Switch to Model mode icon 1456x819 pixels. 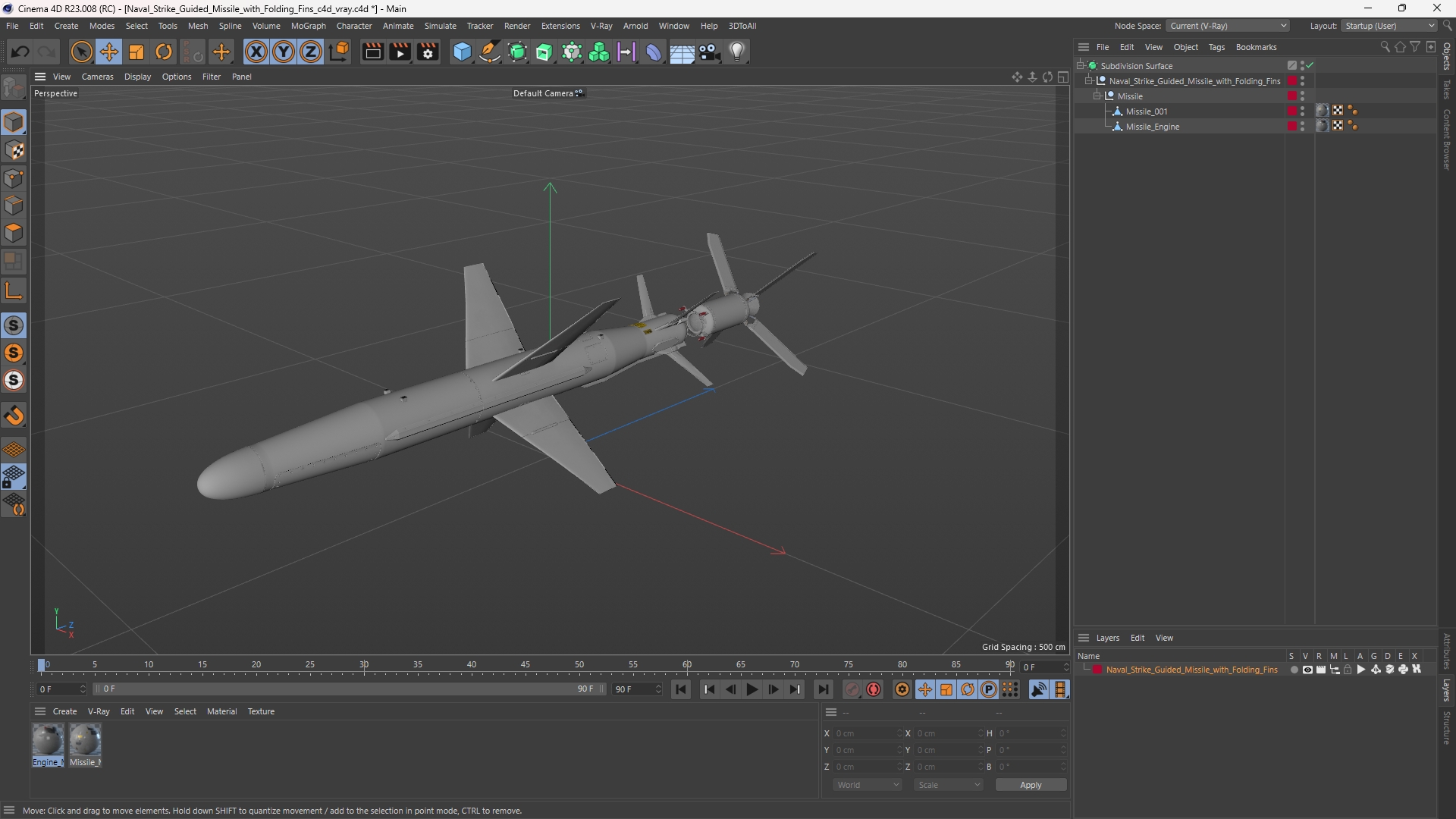pyautogui.click(x=14, y=122)
